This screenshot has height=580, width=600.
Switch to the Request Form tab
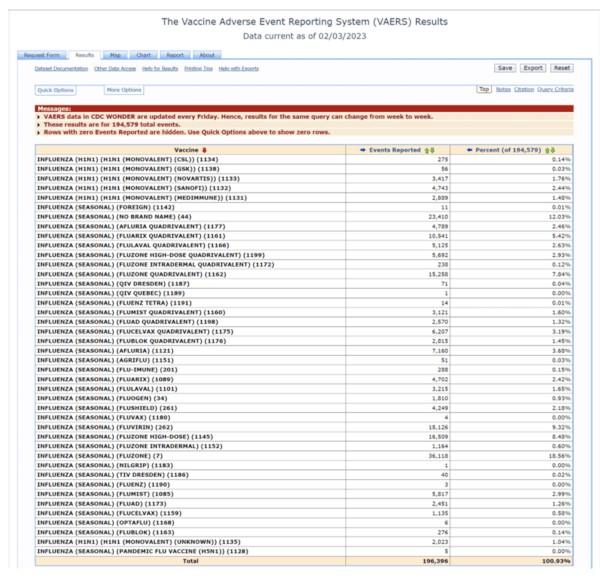[x=42, y=55]
